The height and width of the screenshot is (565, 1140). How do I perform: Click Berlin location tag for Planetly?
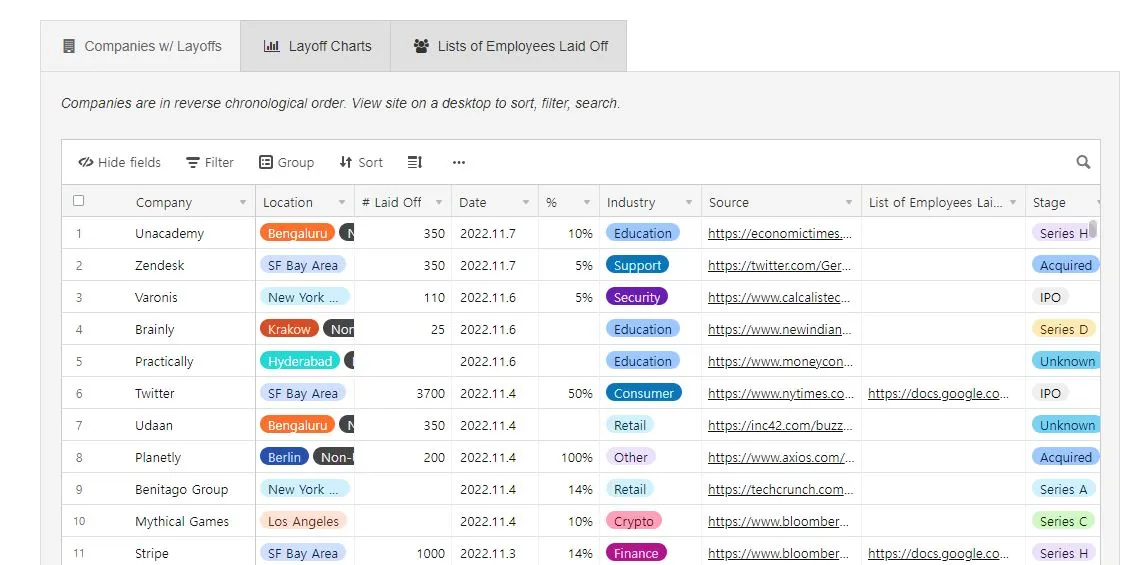click(x=284, y=457)
